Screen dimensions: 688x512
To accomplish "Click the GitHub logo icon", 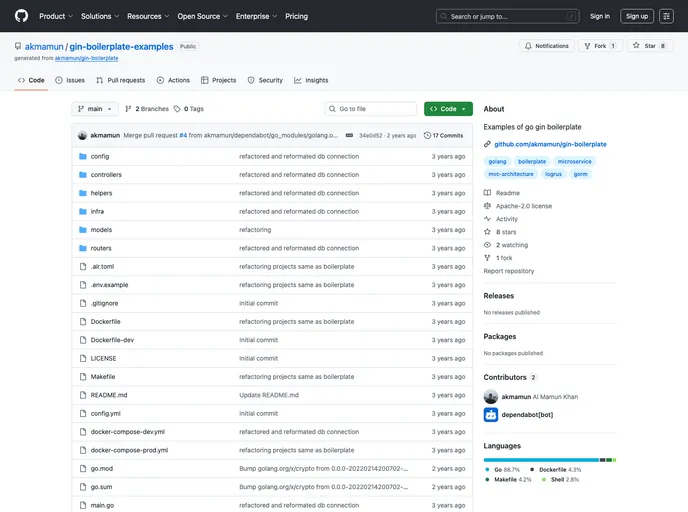I will click(21, 16).
